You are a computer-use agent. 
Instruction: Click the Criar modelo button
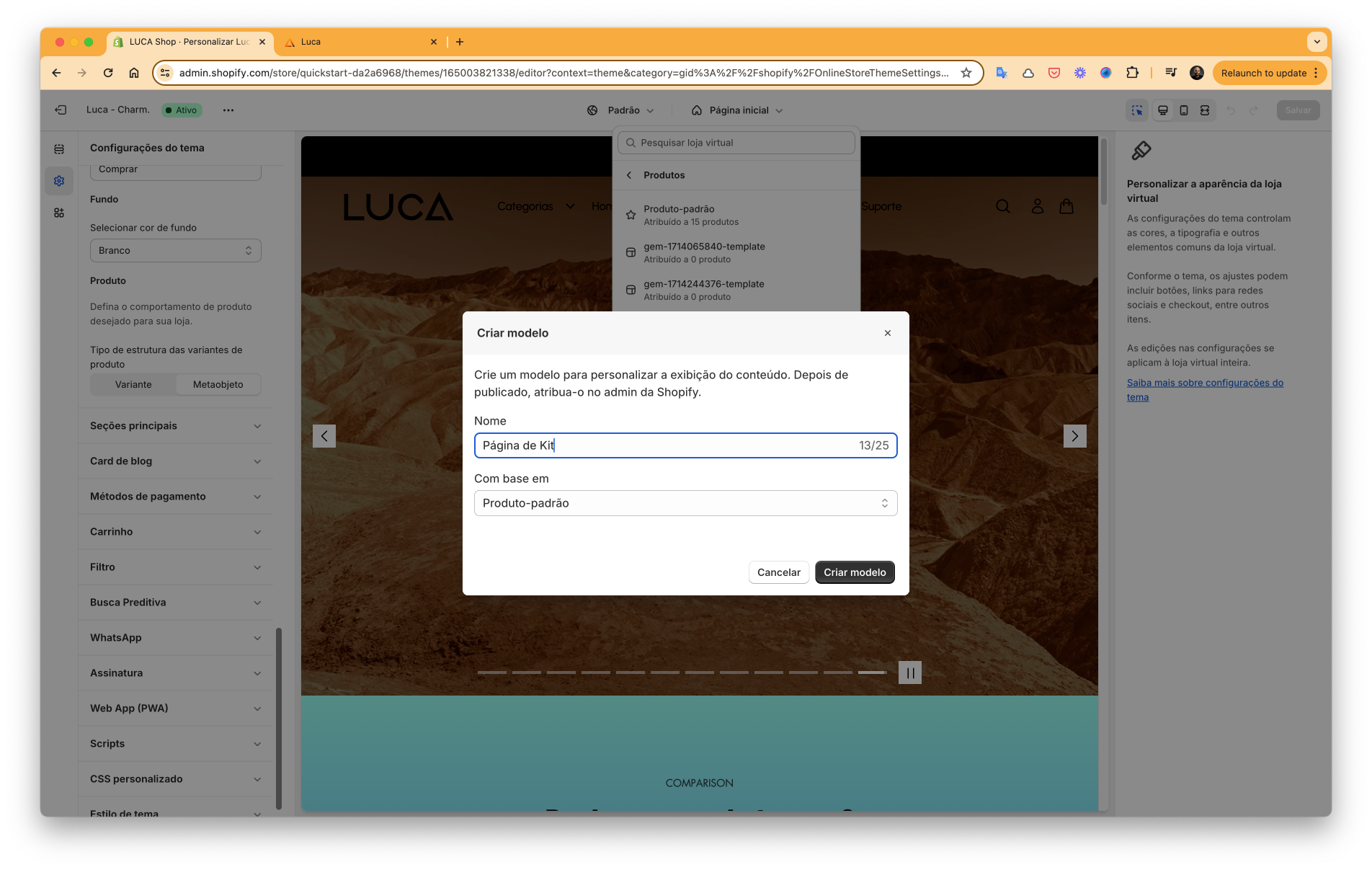tap(855, 572)
